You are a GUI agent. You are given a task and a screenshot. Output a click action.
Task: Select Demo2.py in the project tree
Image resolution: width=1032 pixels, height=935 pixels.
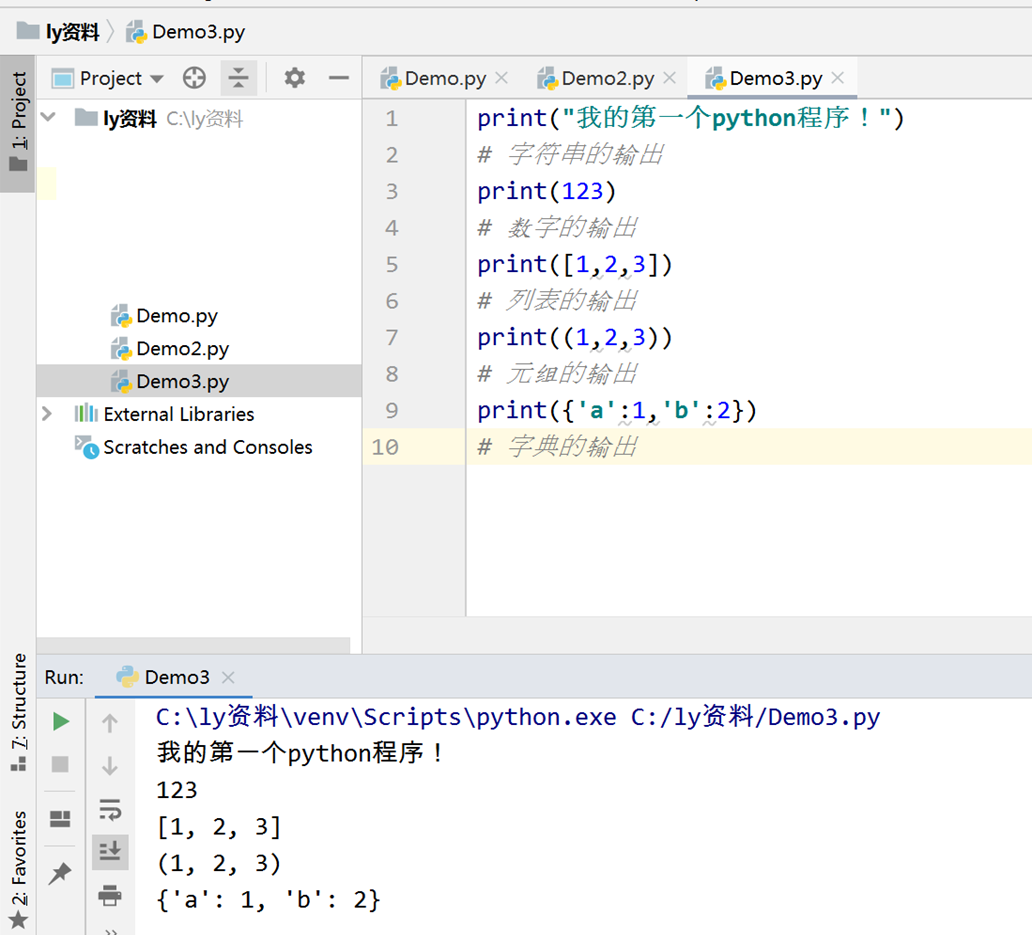(x=182, y=349)
